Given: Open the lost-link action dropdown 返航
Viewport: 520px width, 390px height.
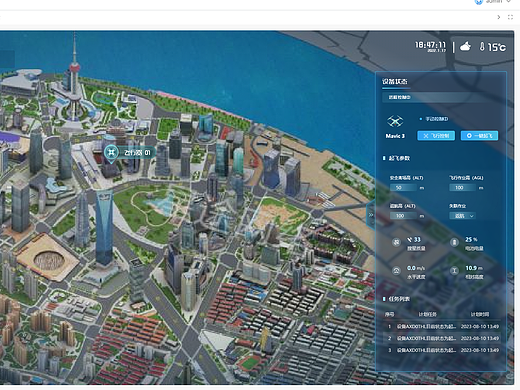Looking at the screenshot, I should pyautogui.click(x=462, y=216).
